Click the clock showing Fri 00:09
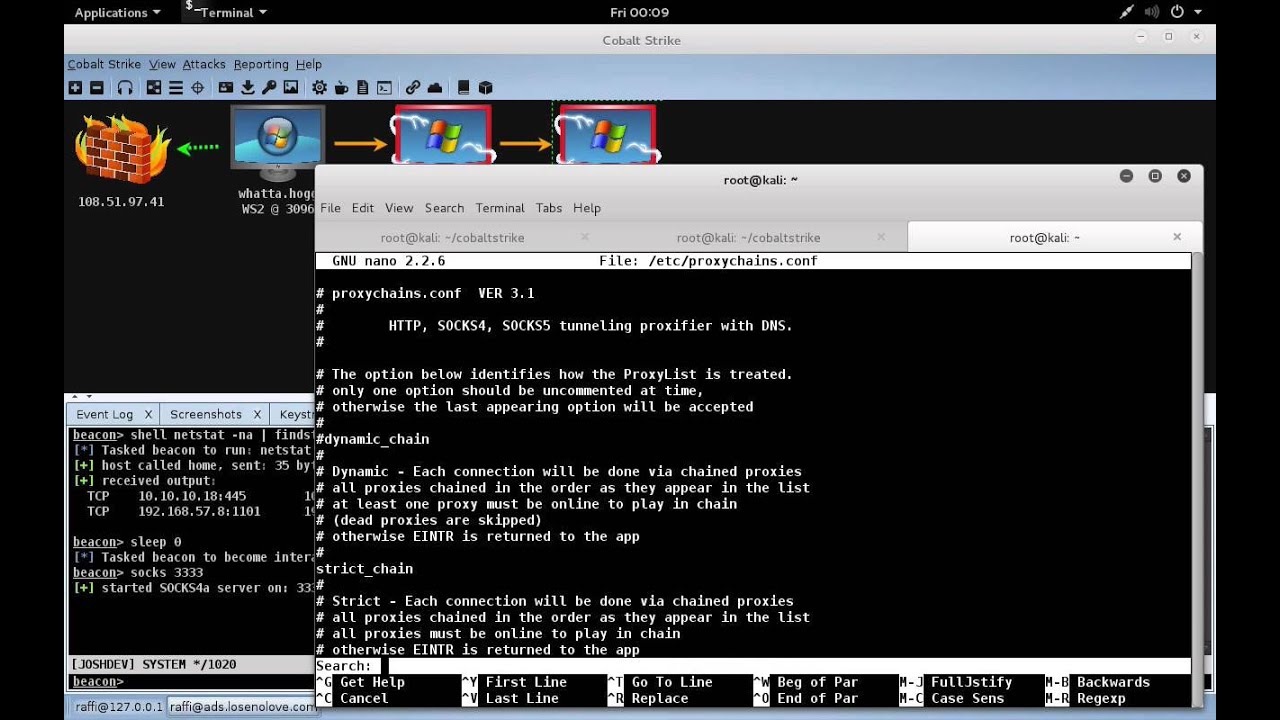The width and height of the screenshot is (1280, 720). [x=639, y=12]
